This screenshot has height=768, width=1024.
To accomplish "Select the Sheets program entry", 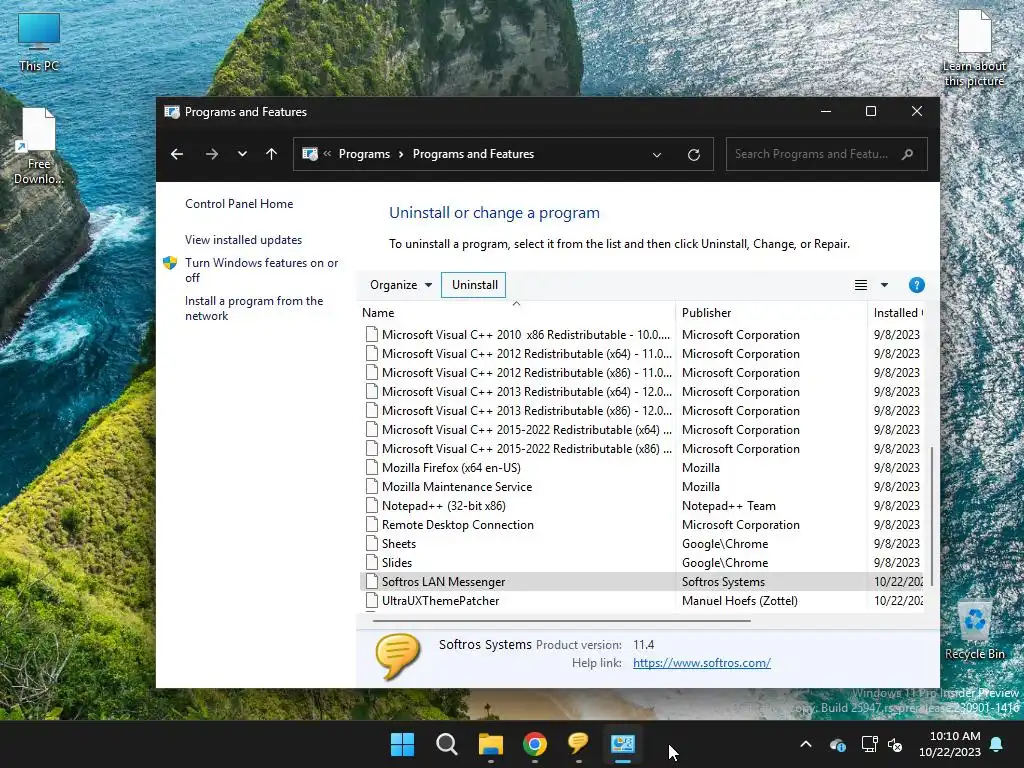I will point(642,543).
